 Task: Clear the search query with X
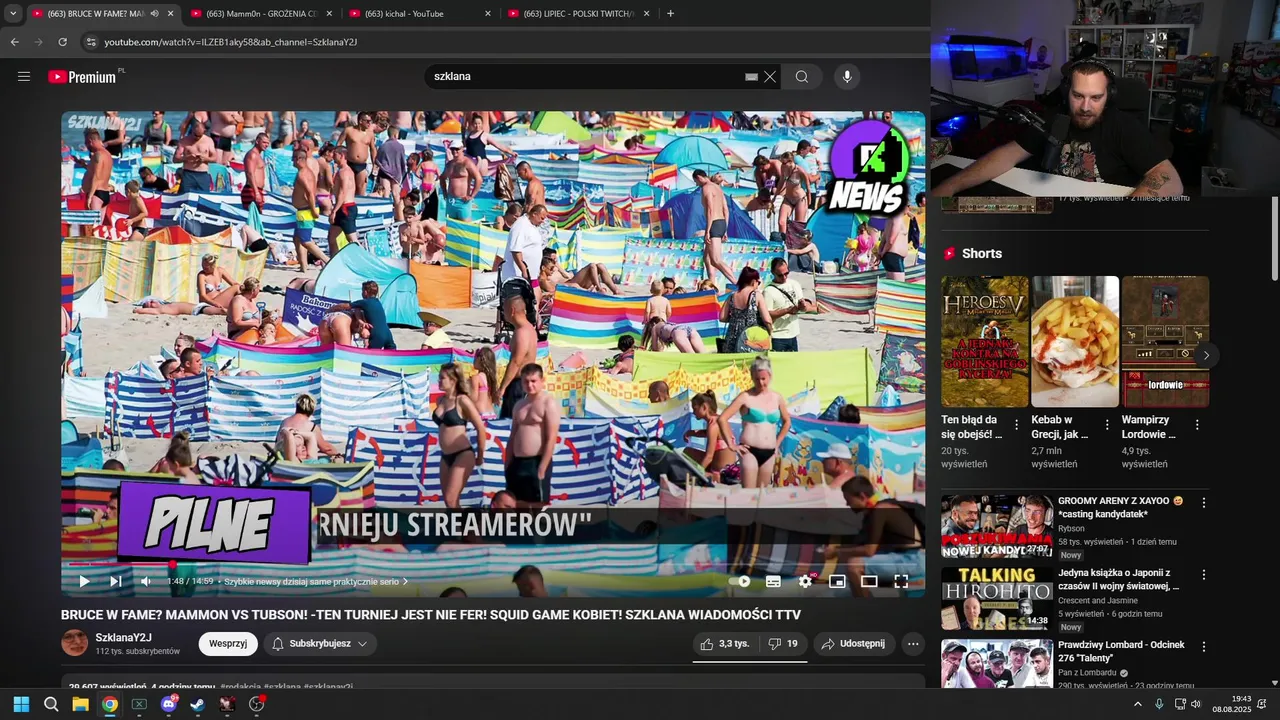(770, 76)
